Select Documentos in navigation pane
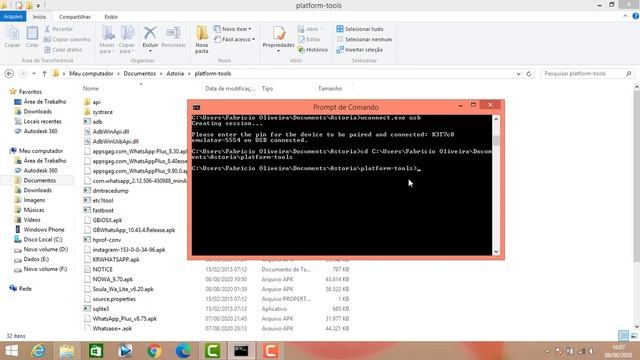640x360 pixels. pos(40,180)
